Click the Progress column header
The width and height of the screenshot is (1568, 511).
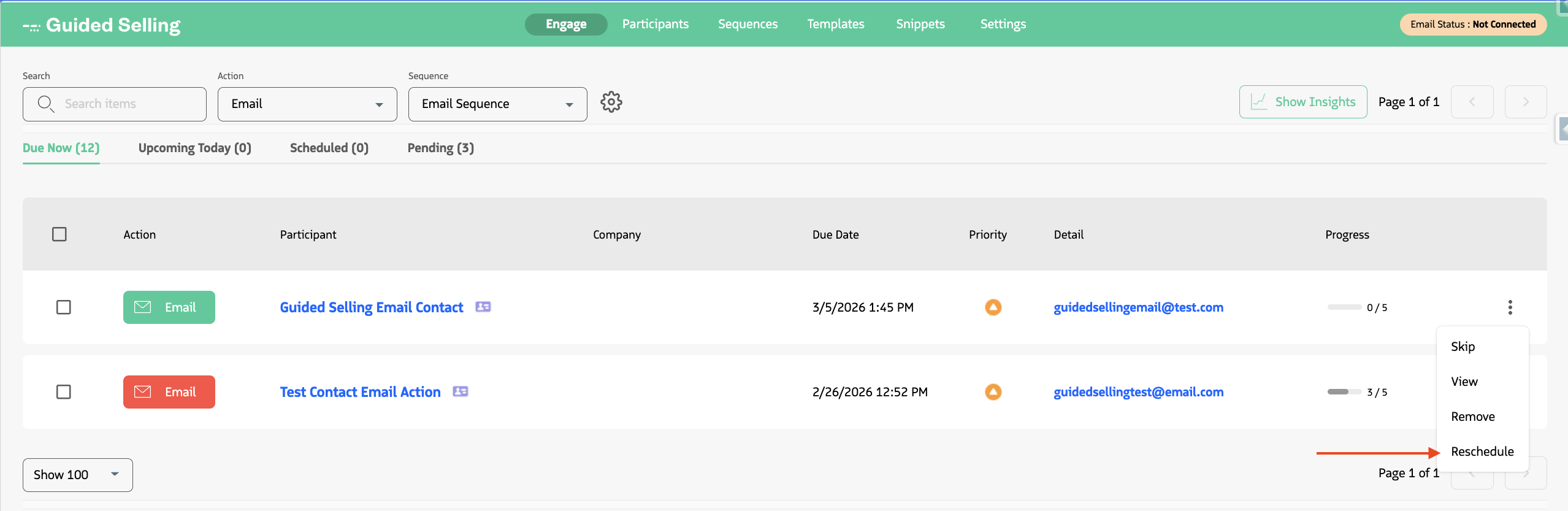click(x=1347, y=234)
